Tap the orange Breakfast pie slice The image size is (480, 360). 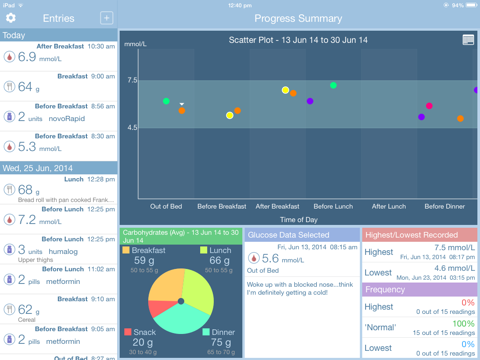click(x=167, y=286)
